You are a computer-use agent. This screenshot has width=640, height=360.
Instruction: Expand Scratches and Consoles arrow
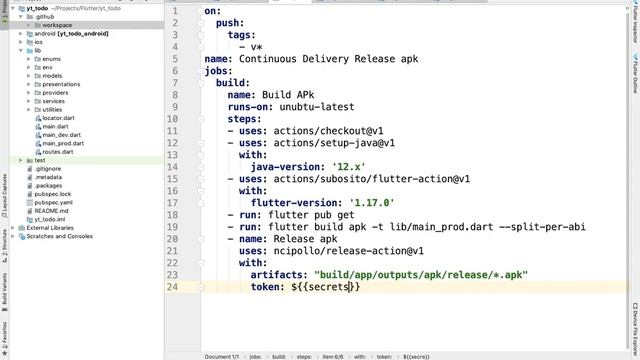click(x=13, y=236)
